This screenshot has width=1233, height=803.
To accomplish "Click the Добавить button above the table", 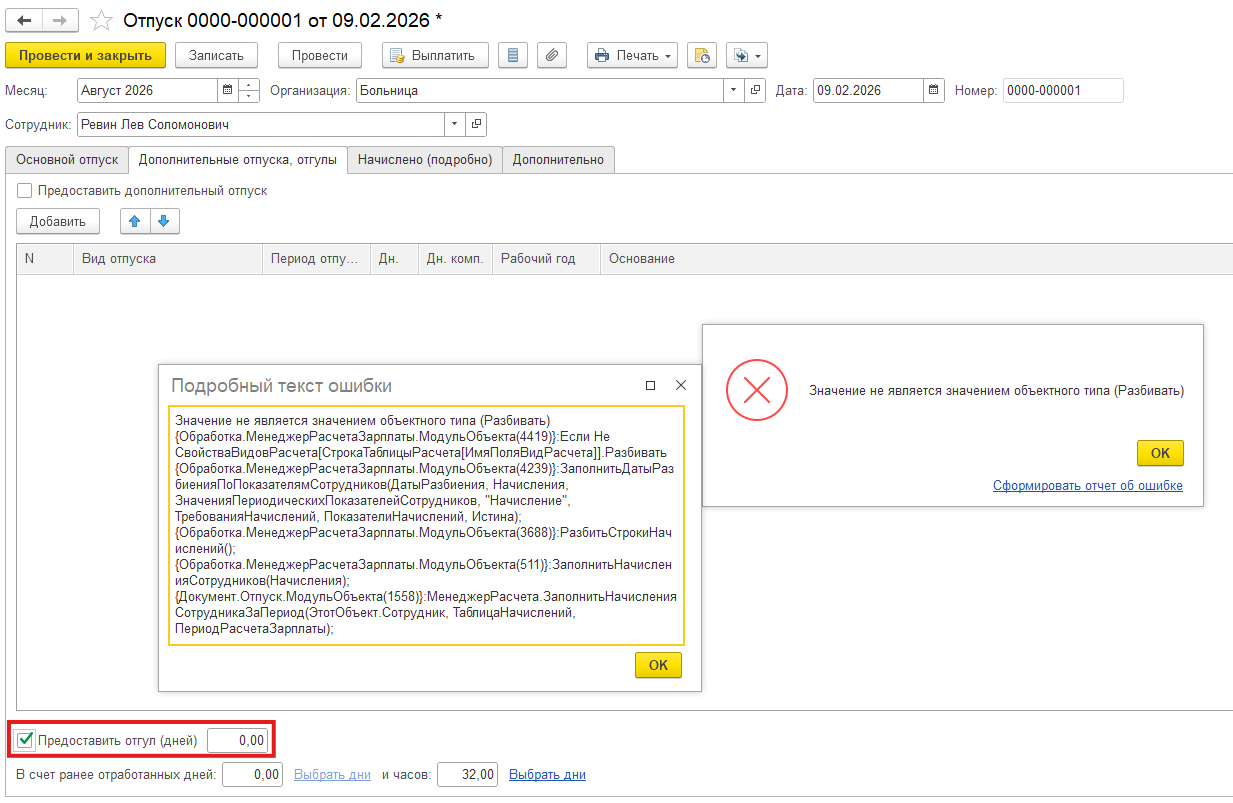I will (x=58, y=221).
